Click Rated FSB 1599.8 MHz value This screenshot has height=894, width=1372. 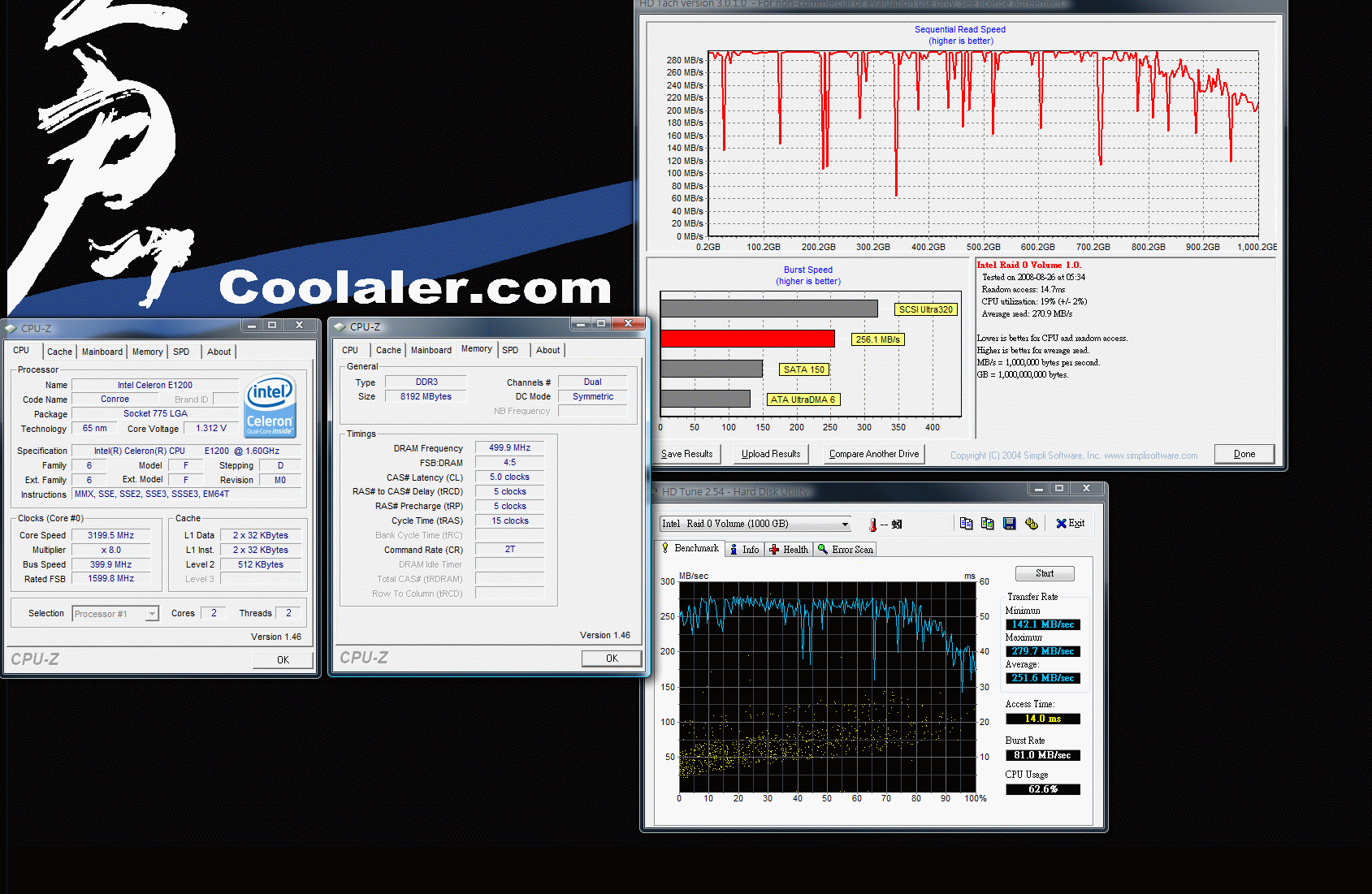(x=111, y=578)
